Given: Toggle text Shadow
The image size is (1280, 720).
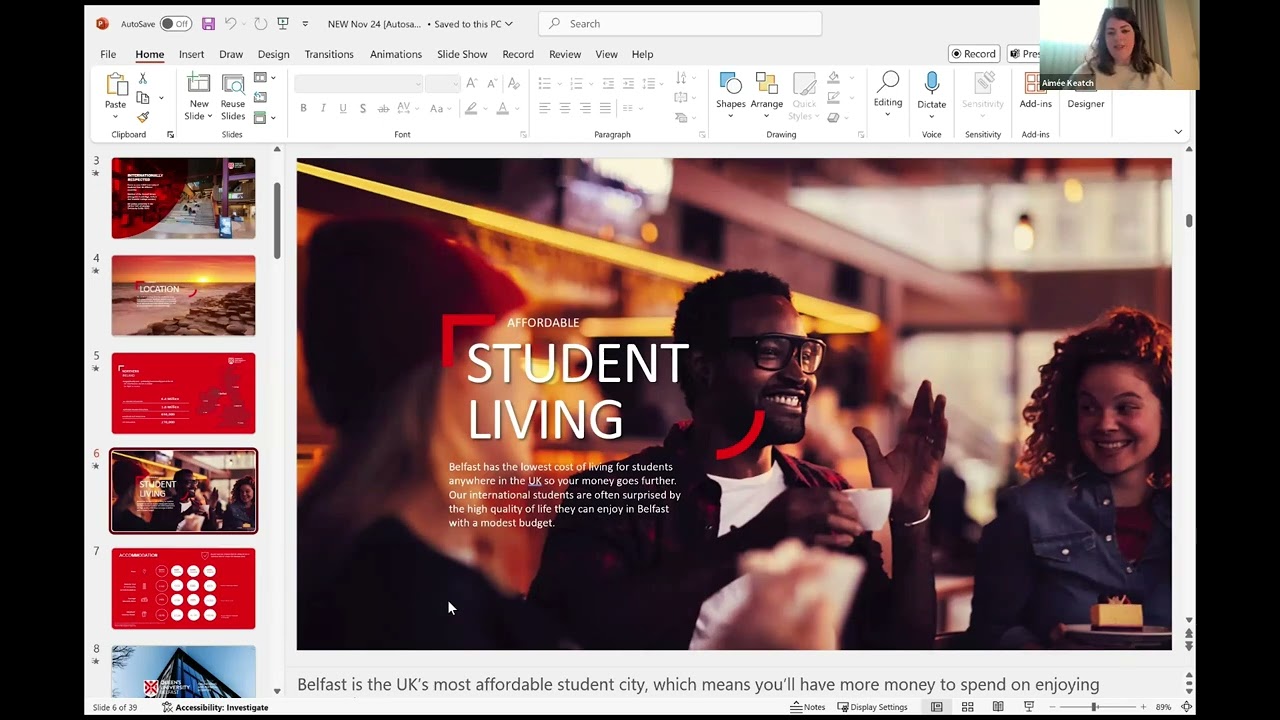Looking at the screenshot, I should 362,108.
